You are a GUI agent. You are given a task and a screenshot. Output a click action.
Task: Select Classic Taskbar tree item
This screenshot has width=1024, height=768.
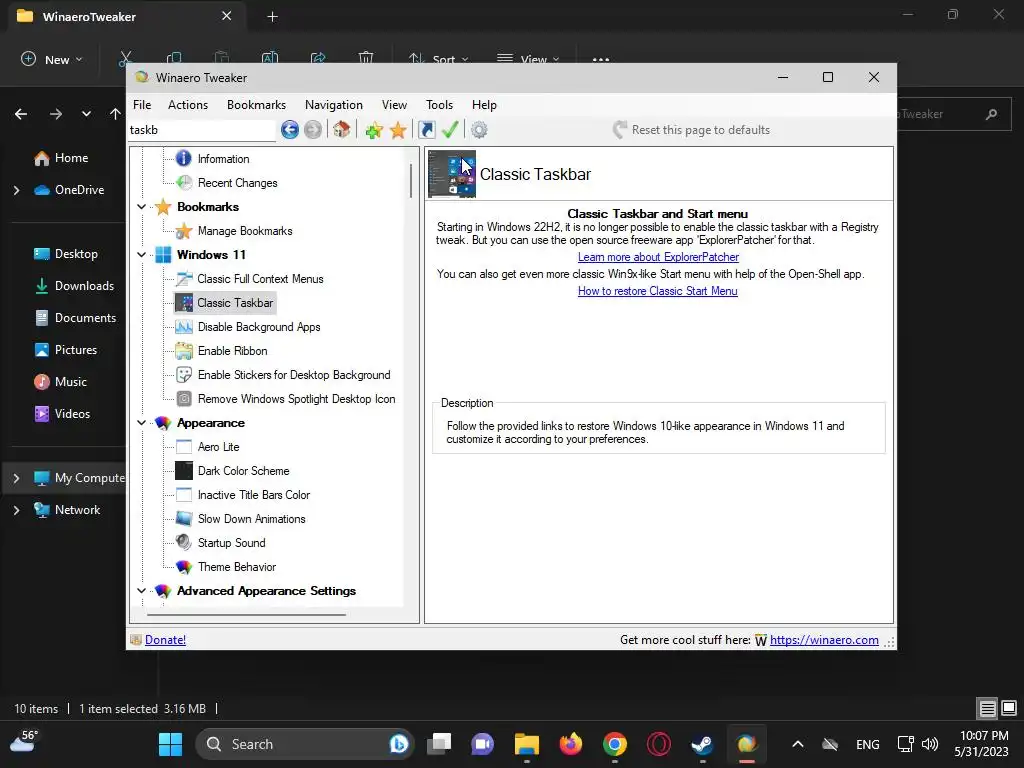225,303
